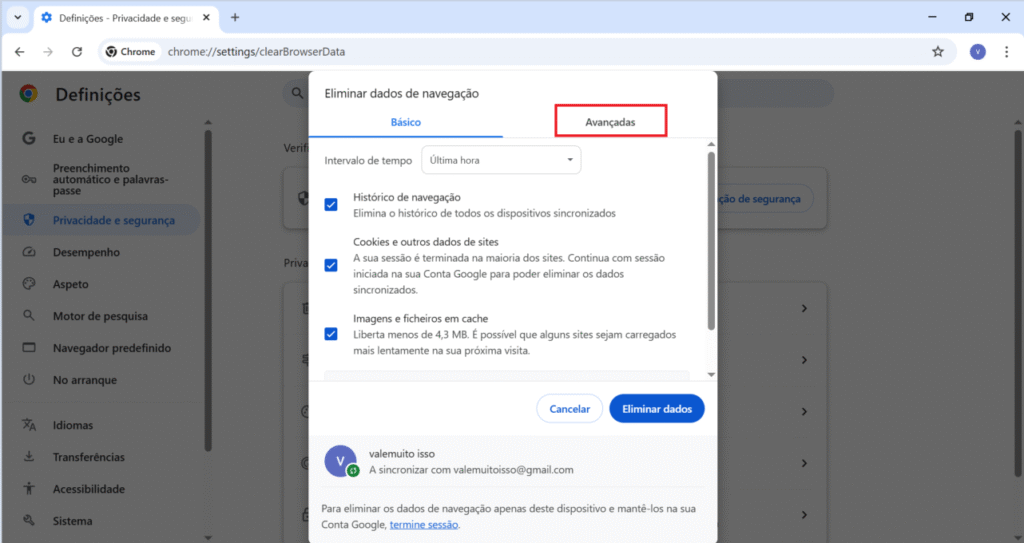The image size is (1024, 543).
Task: Click the address bar URL
Action: coord(256,52)
